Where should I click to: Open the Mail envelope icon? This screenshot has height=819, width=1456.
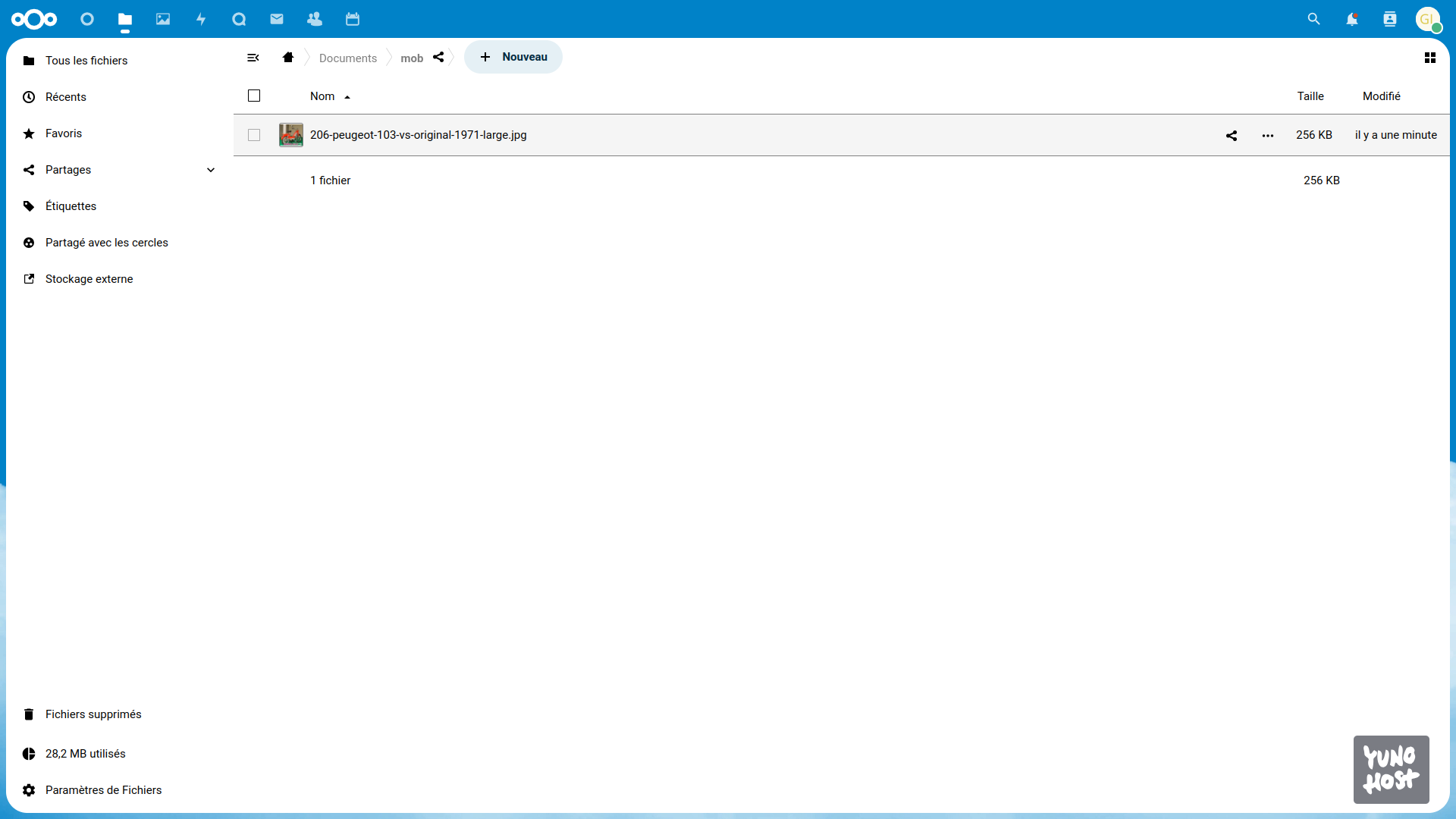pyautogui.click(x=277, y=19)
